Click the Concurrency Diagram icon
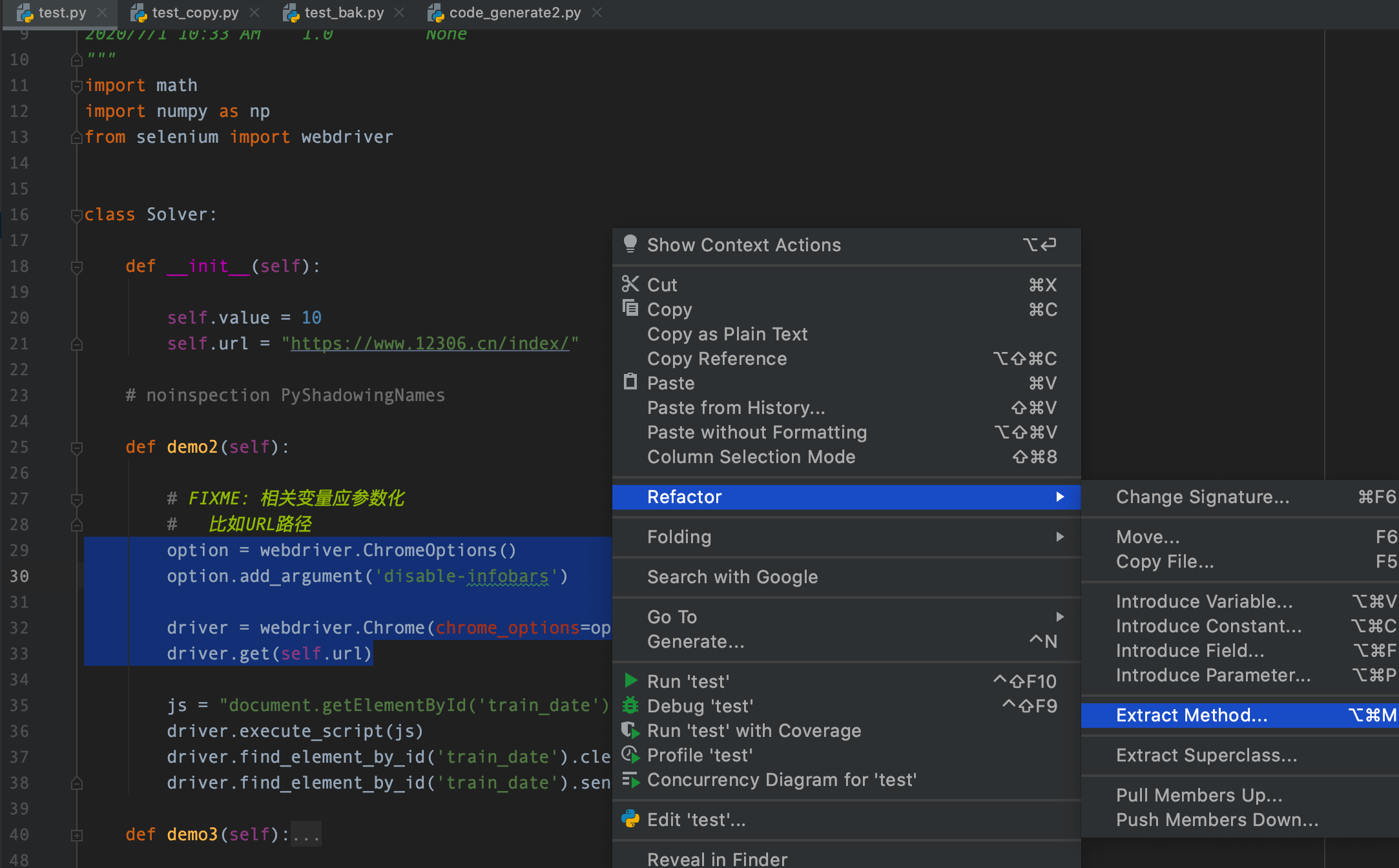1399x868 pixels. click(x=630, y=780)
